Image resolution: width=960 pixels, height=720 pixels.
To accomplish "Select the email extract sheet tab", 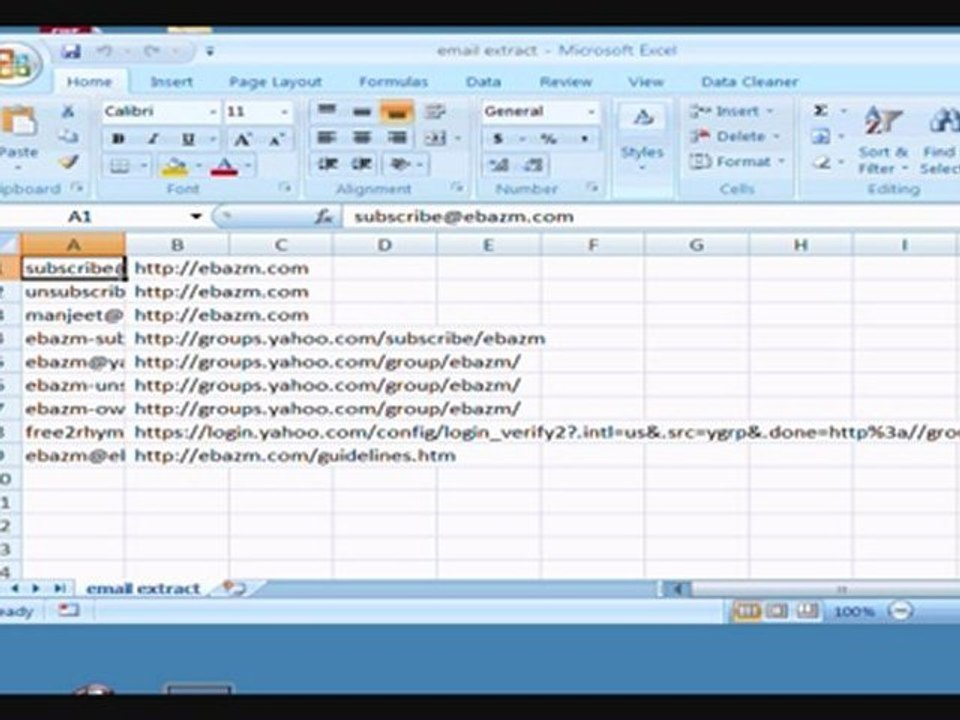I will point(143,589).
